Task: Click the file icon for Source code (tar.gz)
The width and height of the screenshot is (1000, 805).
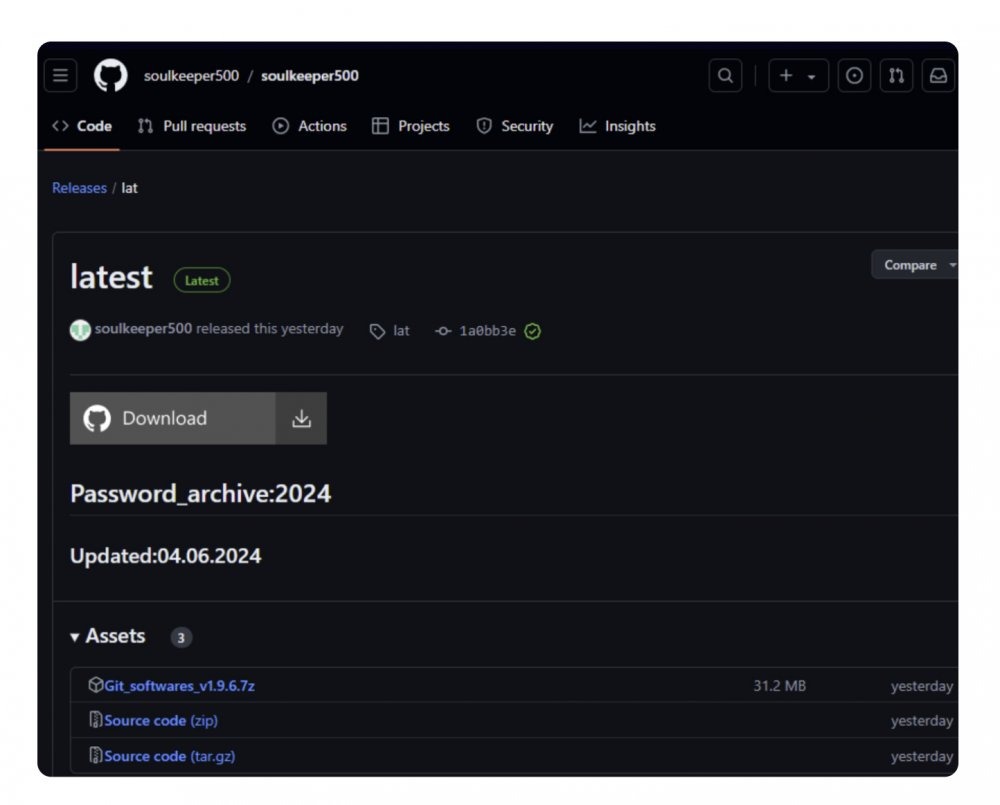Action: [x=96, y=756]
